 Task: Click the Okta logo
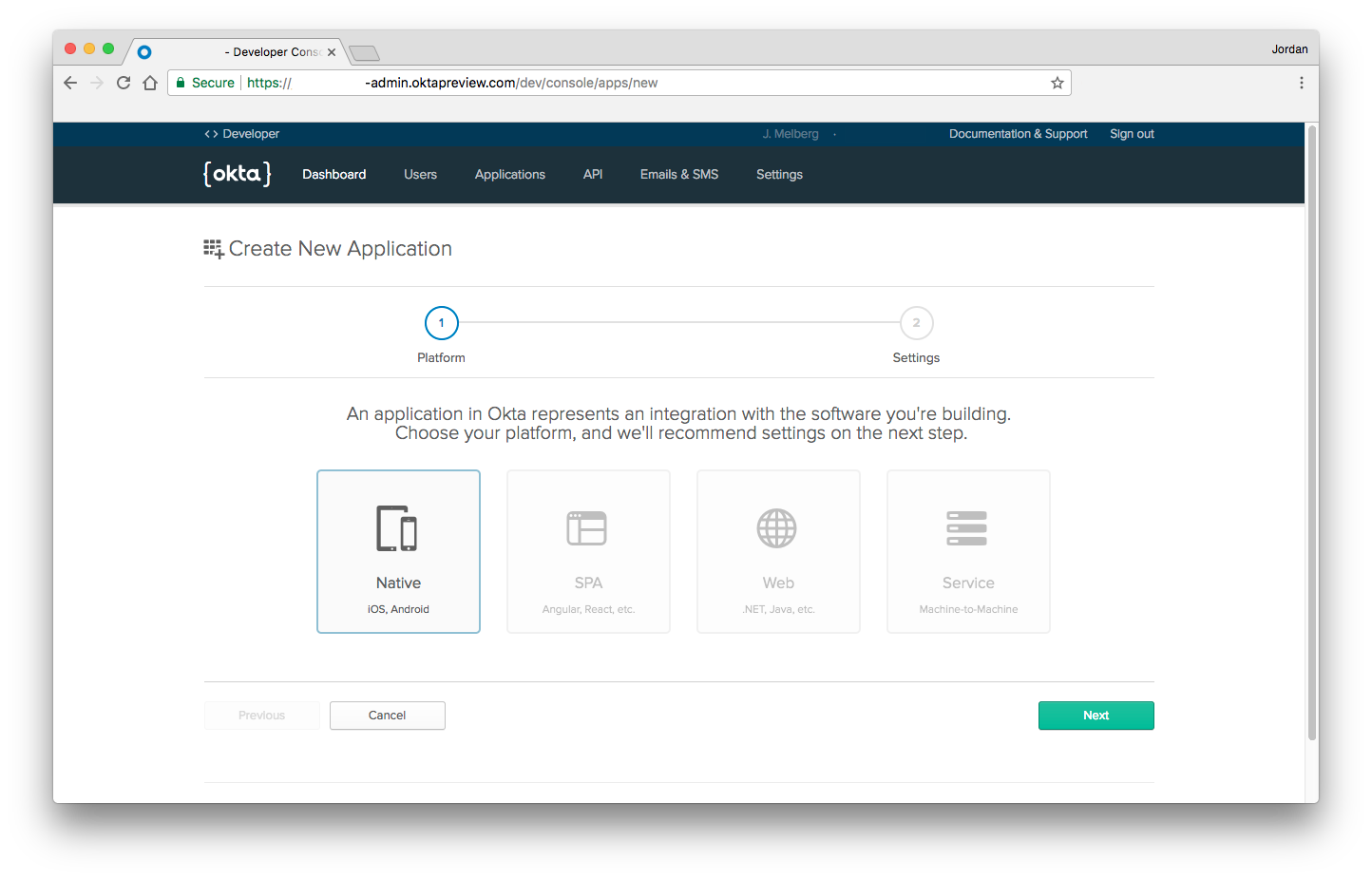tap(238, 174)
